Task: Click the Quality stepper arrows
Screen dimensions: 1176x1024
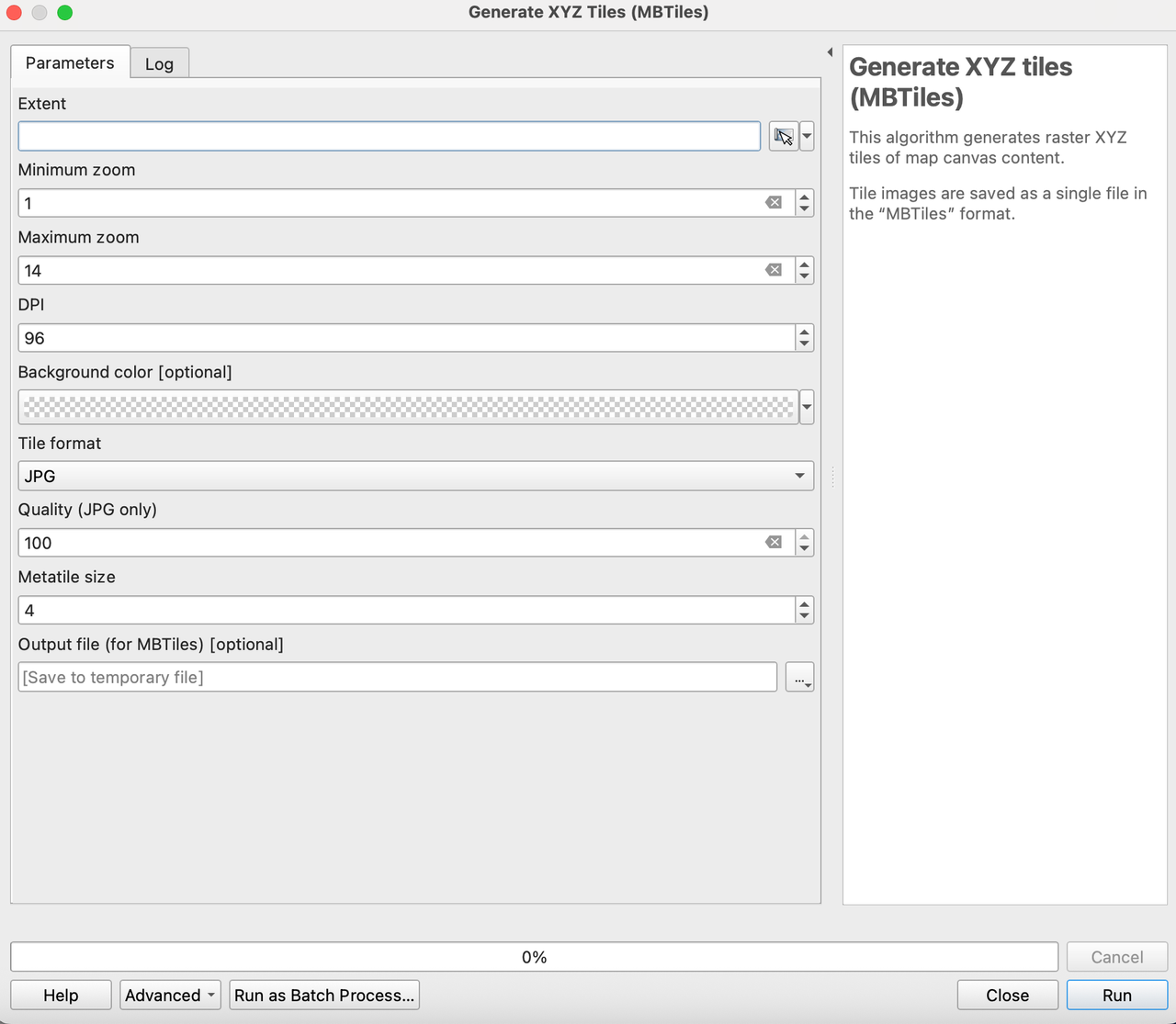Action: click(x=805, y=543)
